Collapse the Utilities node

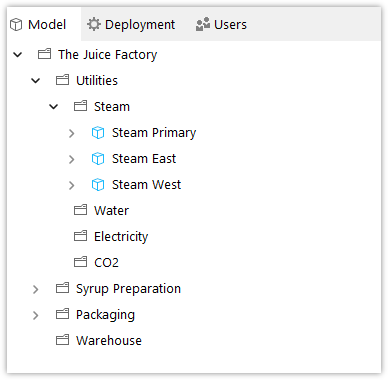(36, 80)
